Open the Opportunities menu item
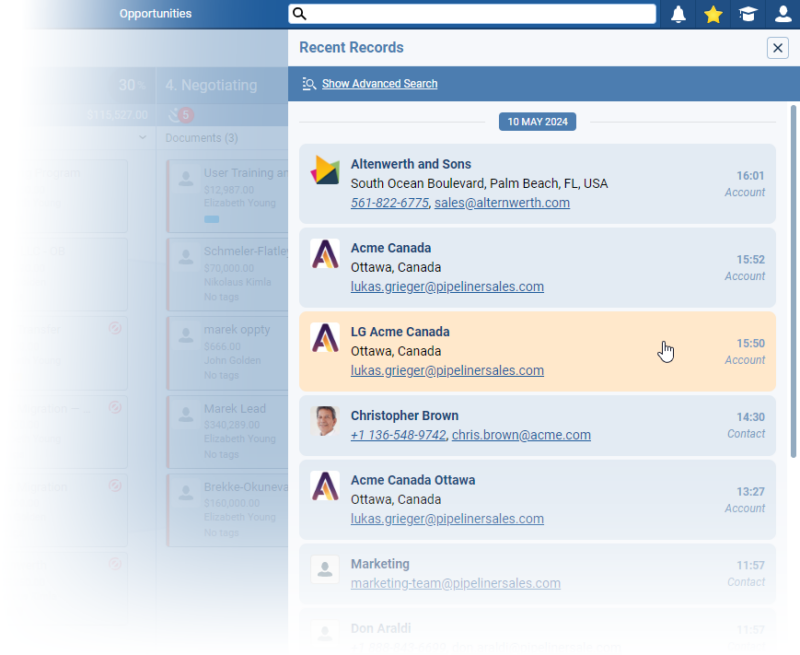The width and height of the screenshot is (800, 655). click(x=155, y=14)
